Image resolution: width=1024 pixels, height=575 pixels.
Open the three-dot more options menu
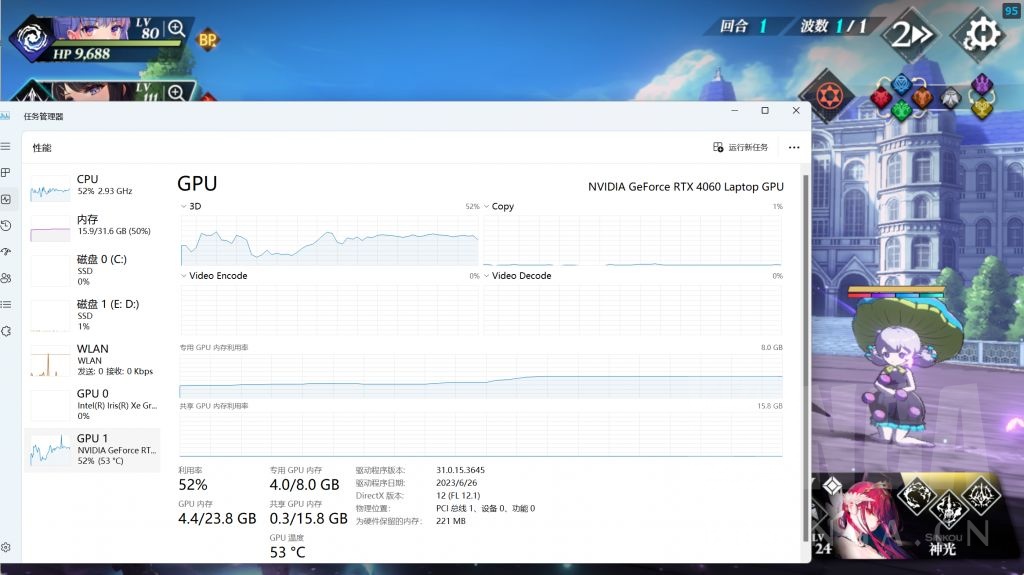click(x=794, y=147)
